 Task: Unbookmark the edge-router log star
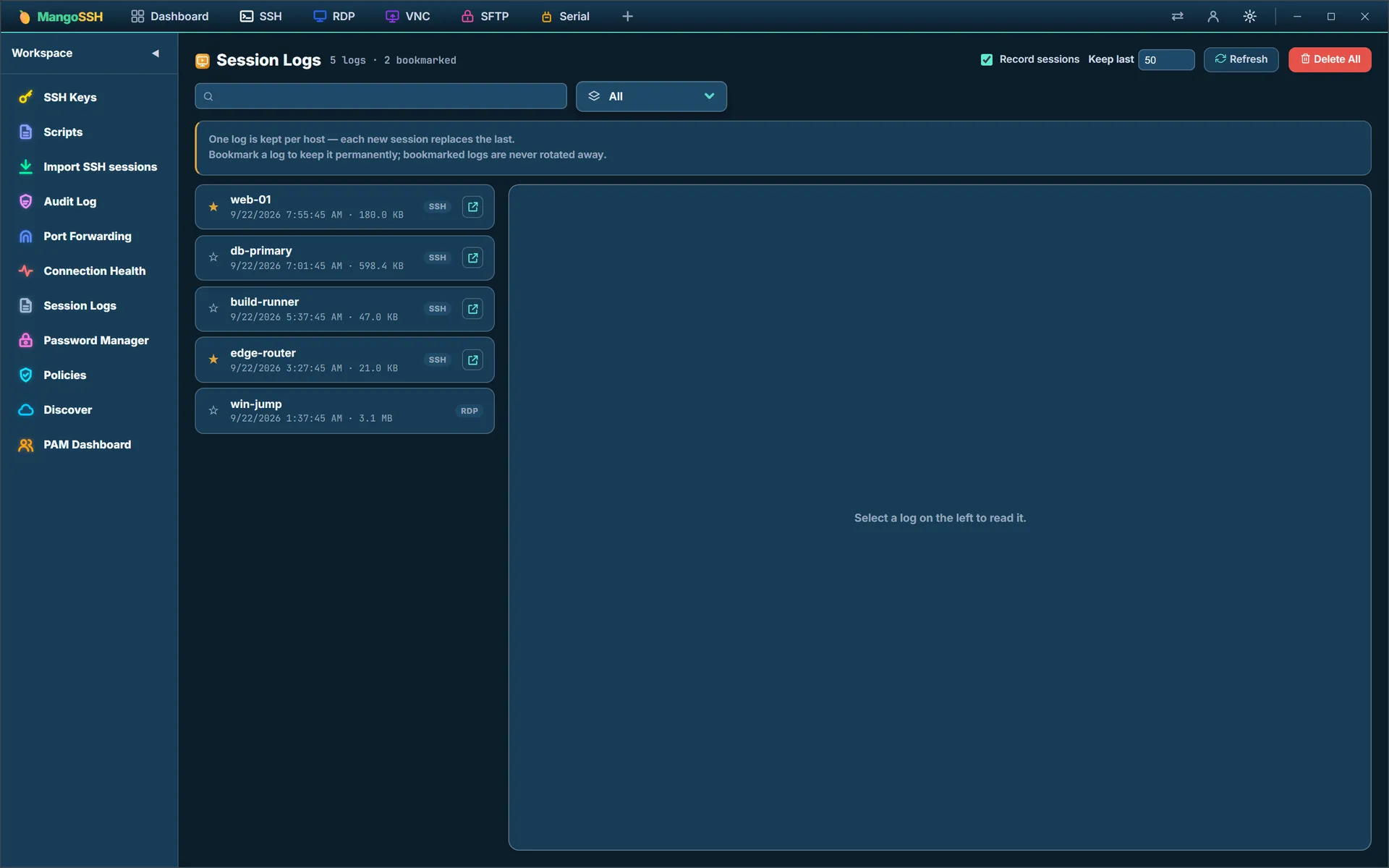pos(213,359)
